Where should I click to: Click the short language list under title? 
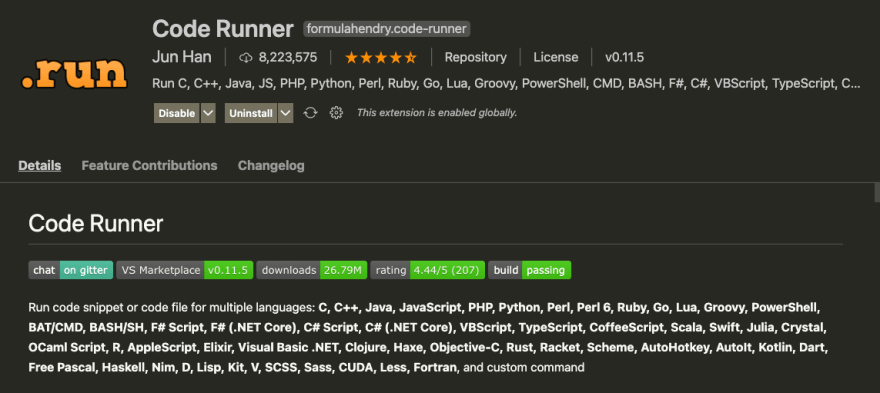click(506, 84)
